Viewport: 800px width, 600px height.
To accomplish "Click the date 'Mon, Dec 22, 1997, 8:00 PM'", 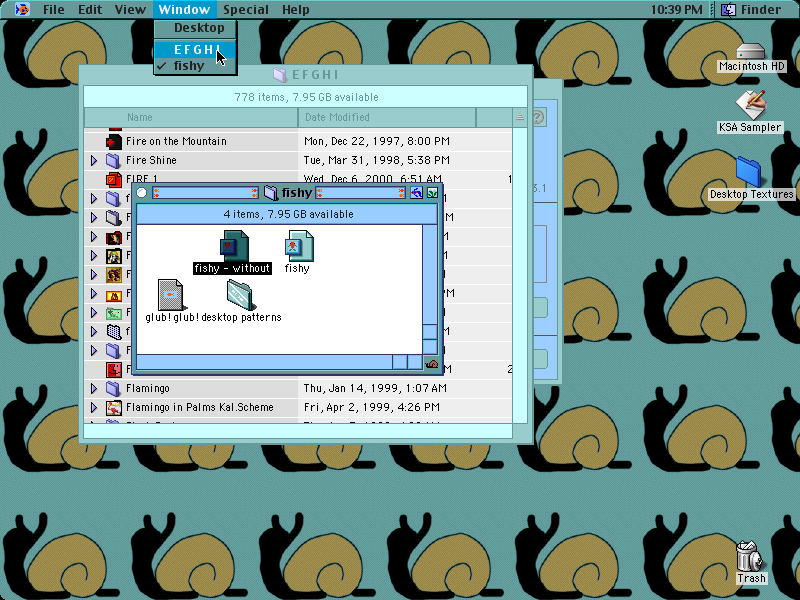I will click(377, 141).
